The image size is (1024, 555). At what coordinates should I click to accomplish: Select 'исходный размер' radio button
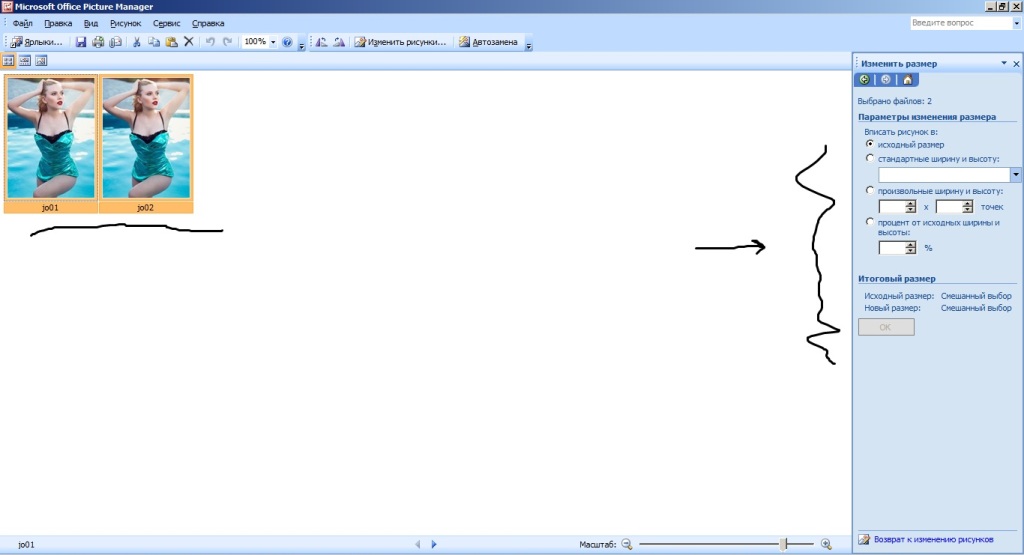(x=870, y=144)
